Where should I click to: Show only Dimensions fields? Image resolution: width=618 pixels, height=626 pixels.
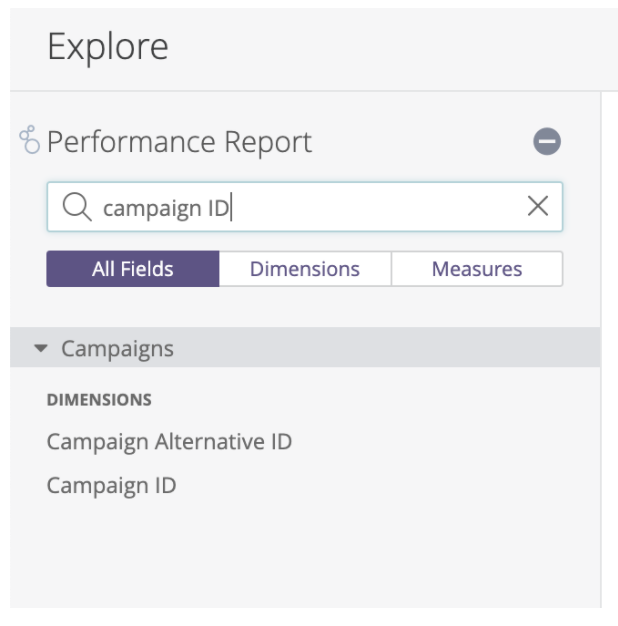[305, 269]
